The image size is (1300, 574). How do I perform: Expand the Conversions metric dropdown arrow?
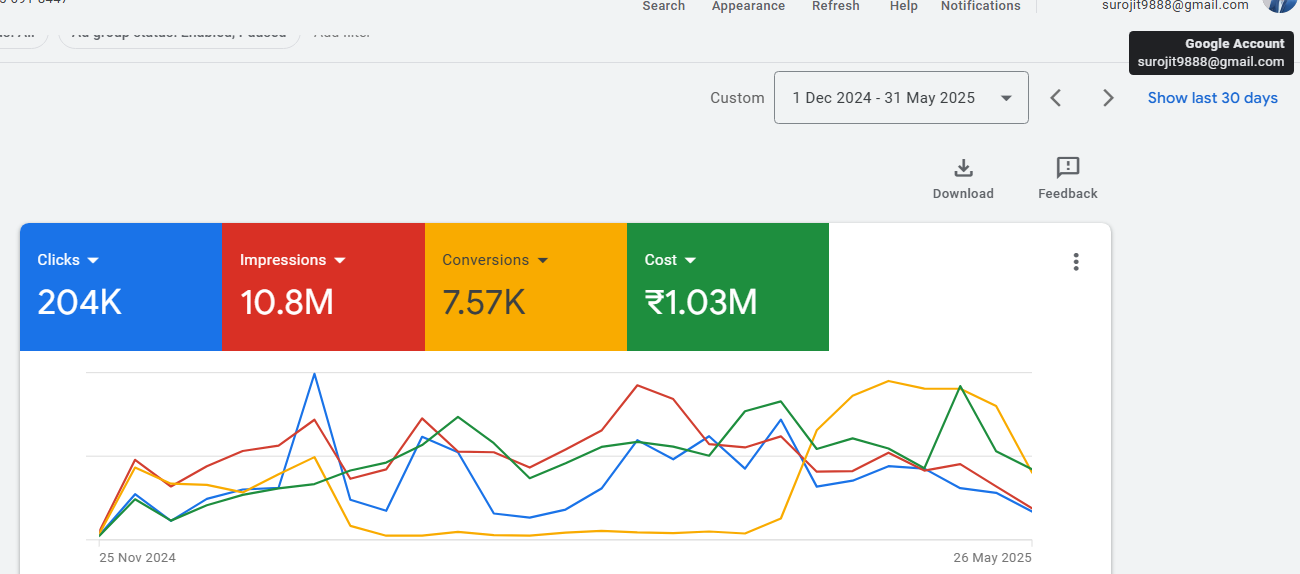[x=543, y=260]
